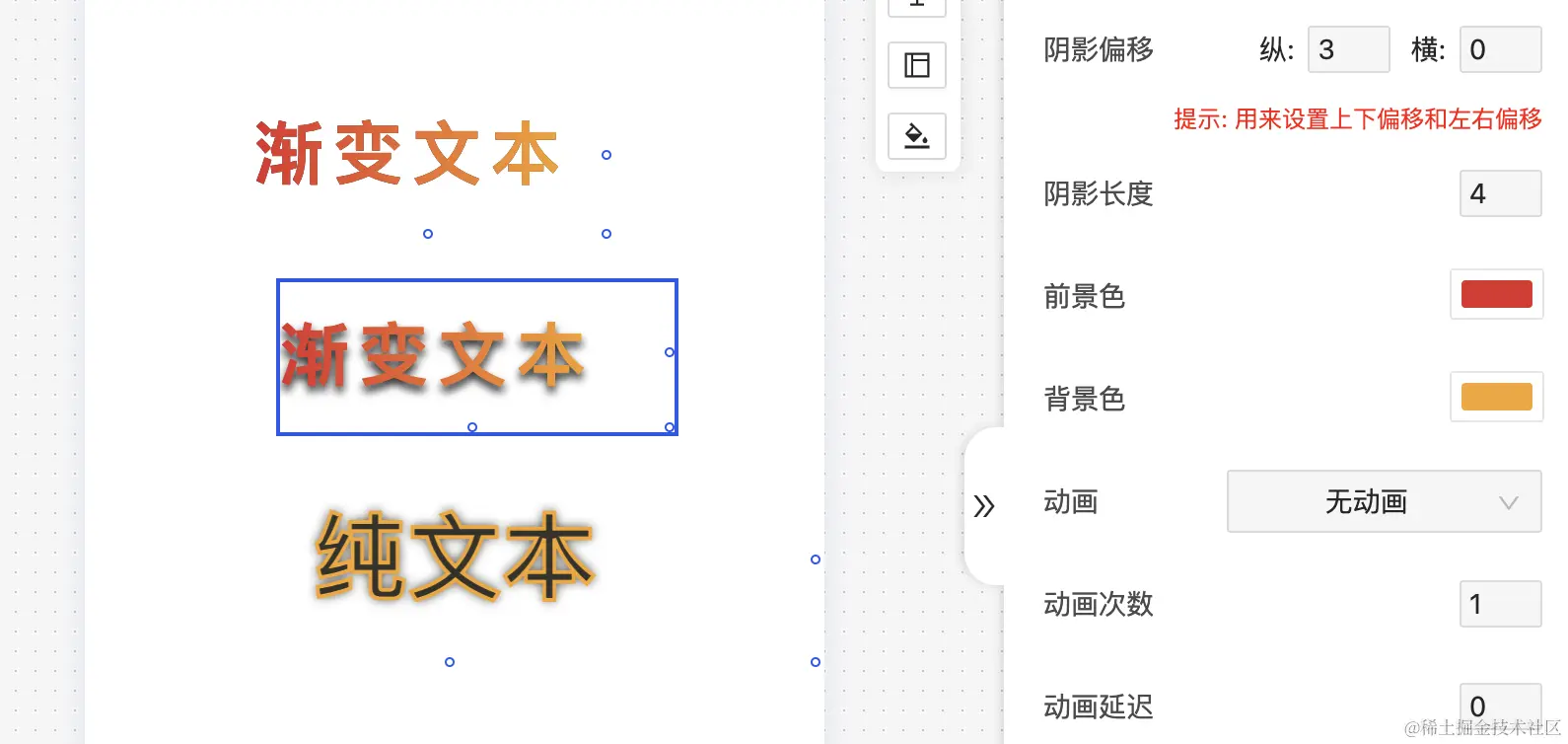Grab bottom-middle handle of selected blue box

point(472,427)
